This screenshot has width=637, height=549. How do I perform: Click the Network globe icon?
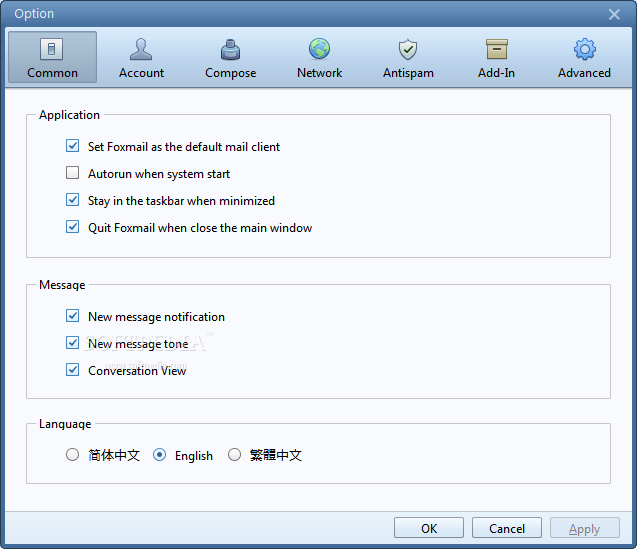coord(319,49)
